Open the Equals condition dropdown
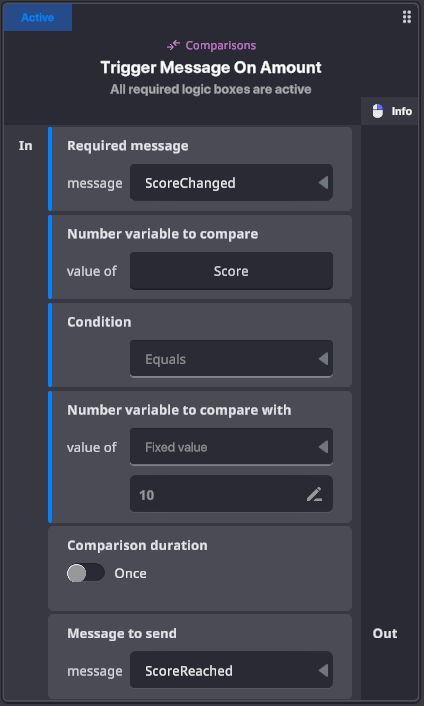The width and height of the screenshot is (424, 706). (x=231, y=359)
